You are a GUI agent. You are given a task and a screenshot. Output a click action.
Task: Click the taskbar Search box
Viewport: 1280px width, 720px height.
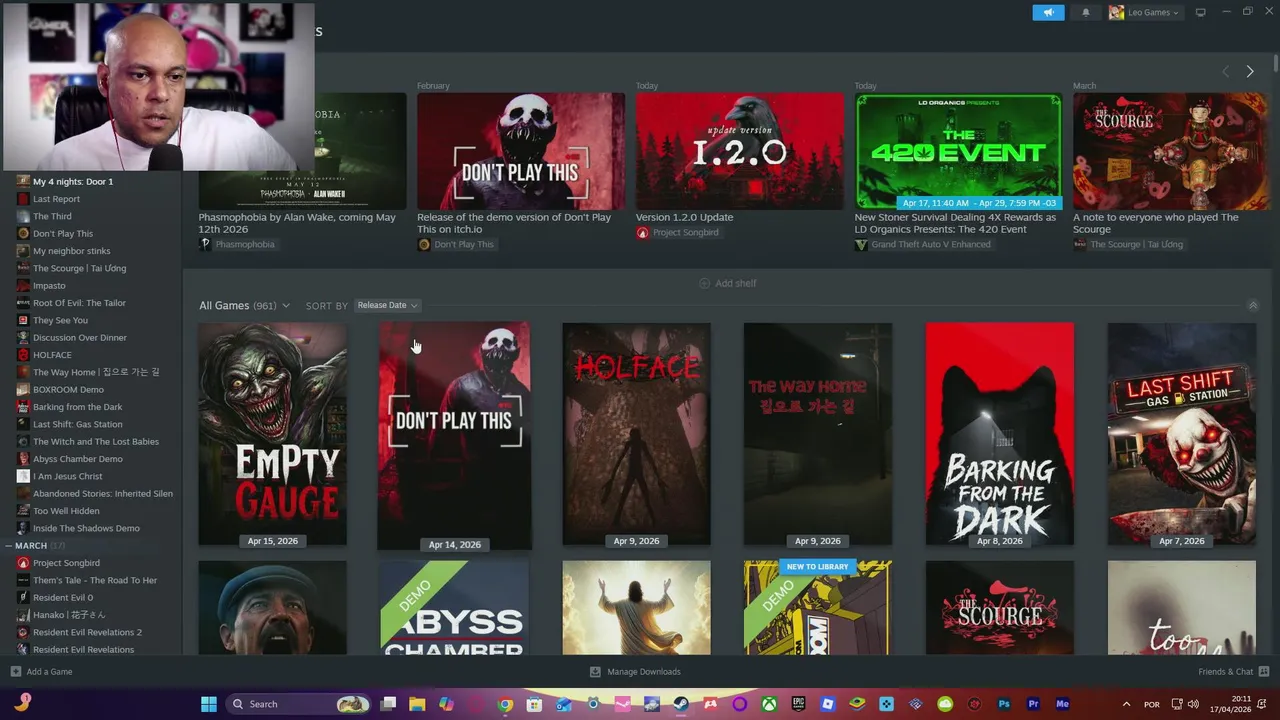(298, 704)
